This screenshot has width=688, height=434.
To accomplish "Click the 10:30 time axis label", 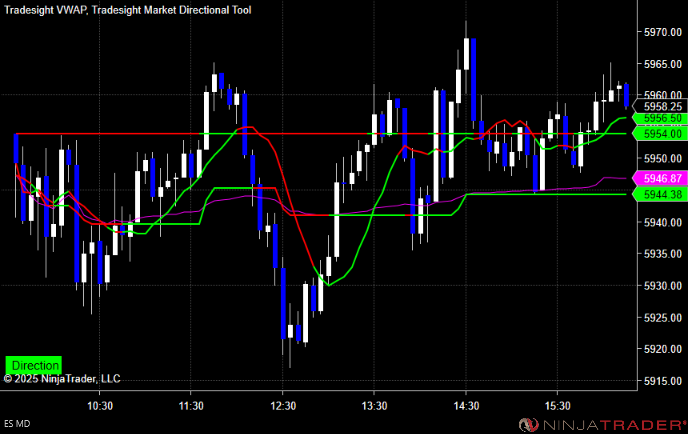I will 100,405.
